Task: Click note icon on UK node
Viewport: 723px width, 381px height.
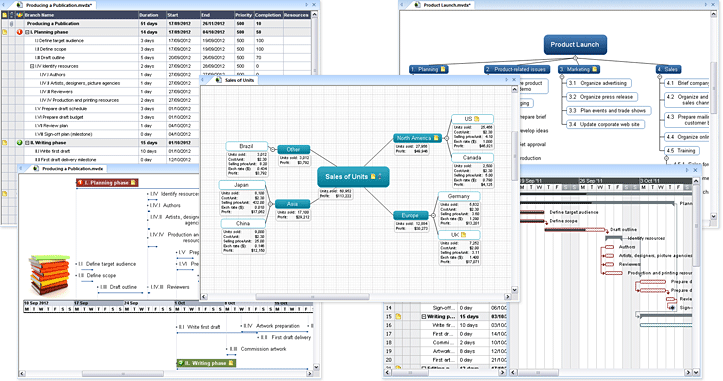Action: (463, 235)
